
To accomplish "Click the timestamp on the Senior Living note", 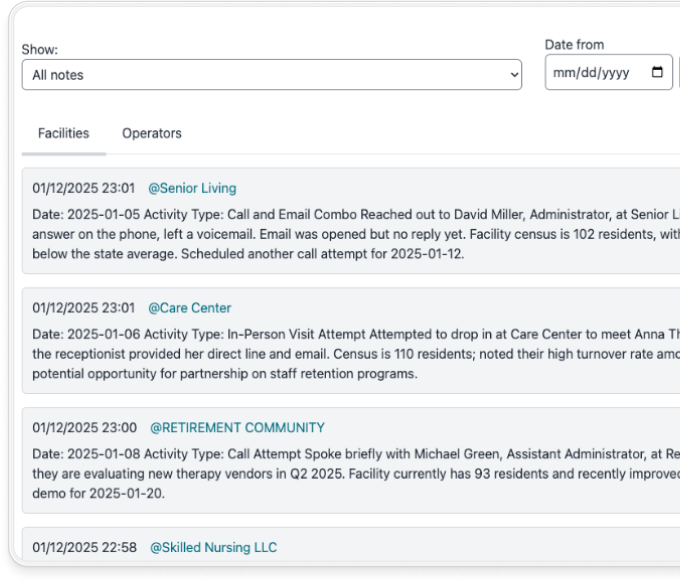I will (83, 188).
